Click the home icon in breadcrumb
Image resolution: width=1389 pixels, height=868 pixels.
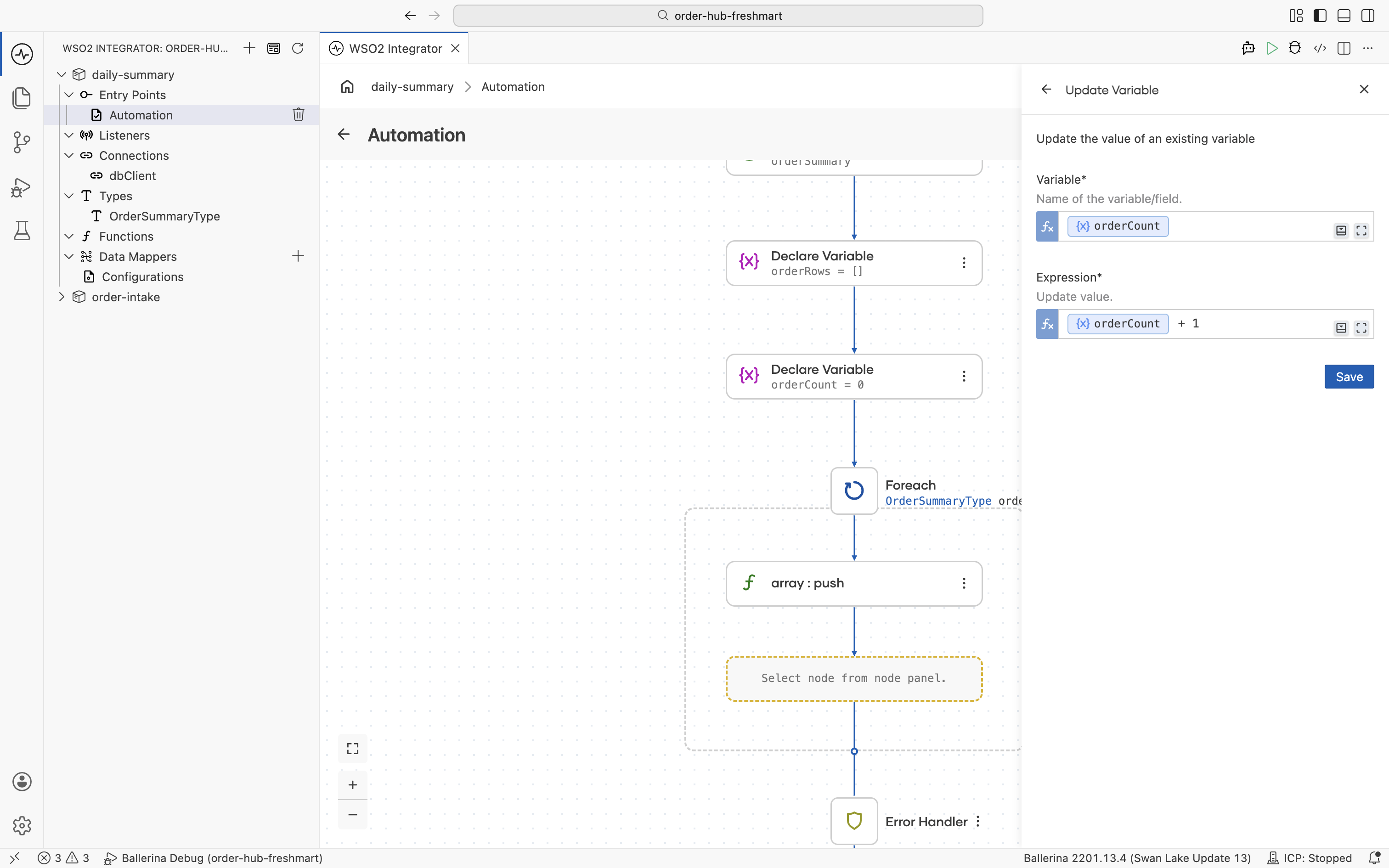347,87
